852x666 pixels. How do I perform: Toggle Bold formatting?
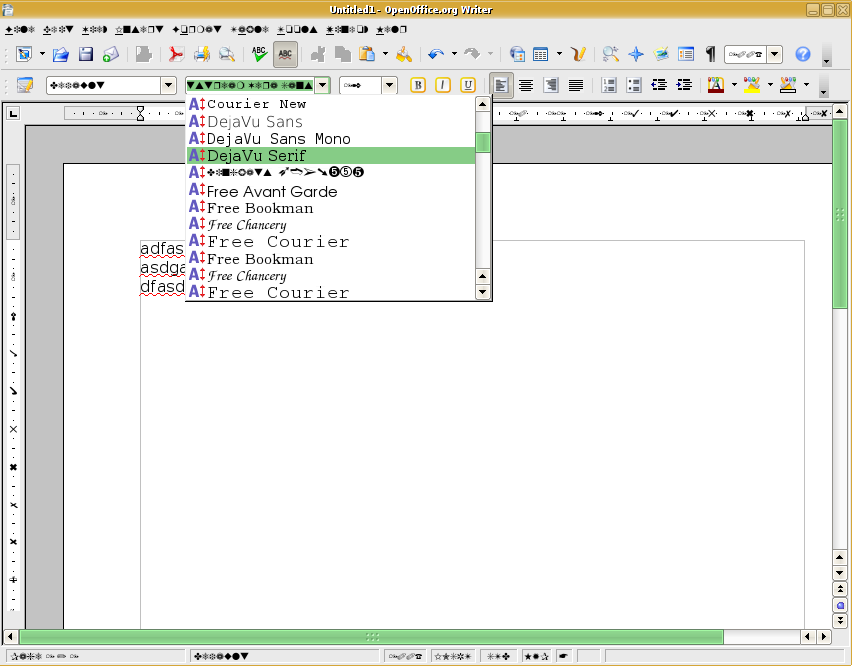point(418,85)
